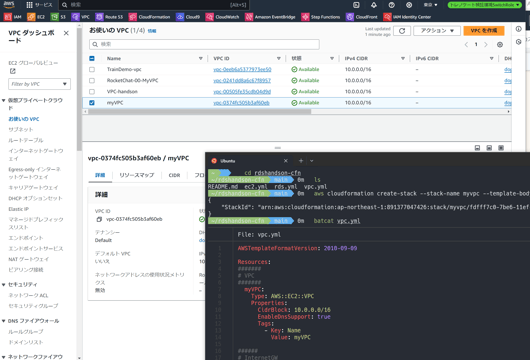Click the Create VPC button
Viewport: 530px width, 360px height.
tap(484, 31)
